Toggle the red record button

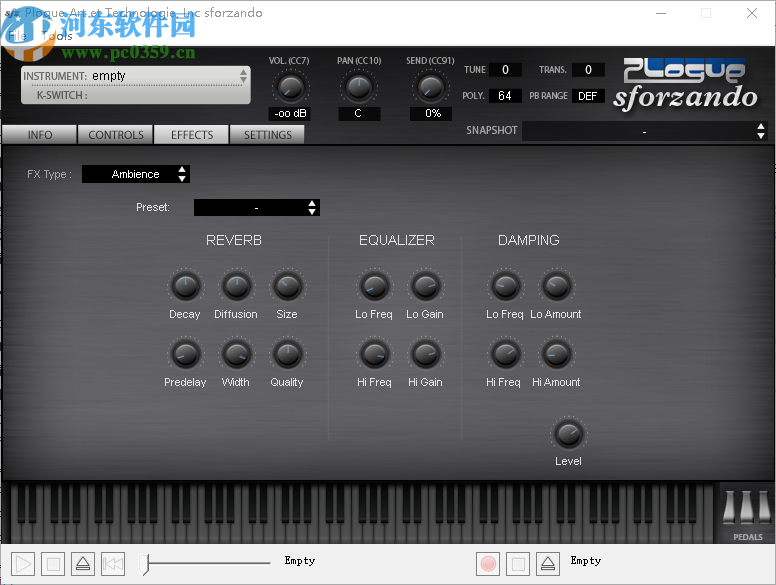[x=488, y=564]
